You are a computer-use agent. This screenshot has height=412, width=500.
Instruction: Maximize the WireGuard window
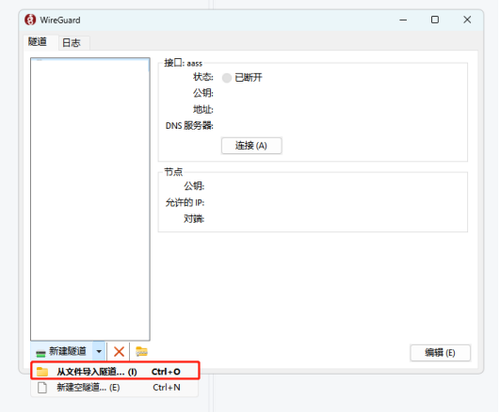(x=435, y=20)
